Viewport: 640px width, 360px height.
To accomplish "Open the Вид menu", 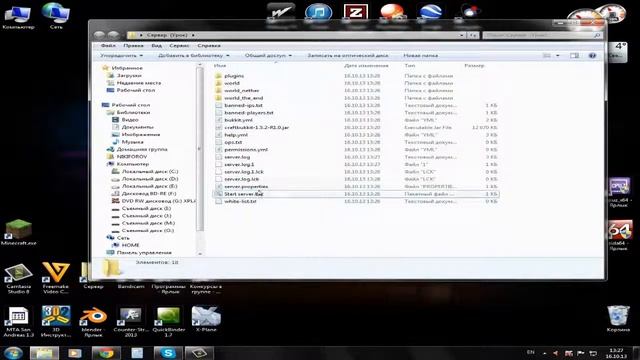I will pos(156,46).
